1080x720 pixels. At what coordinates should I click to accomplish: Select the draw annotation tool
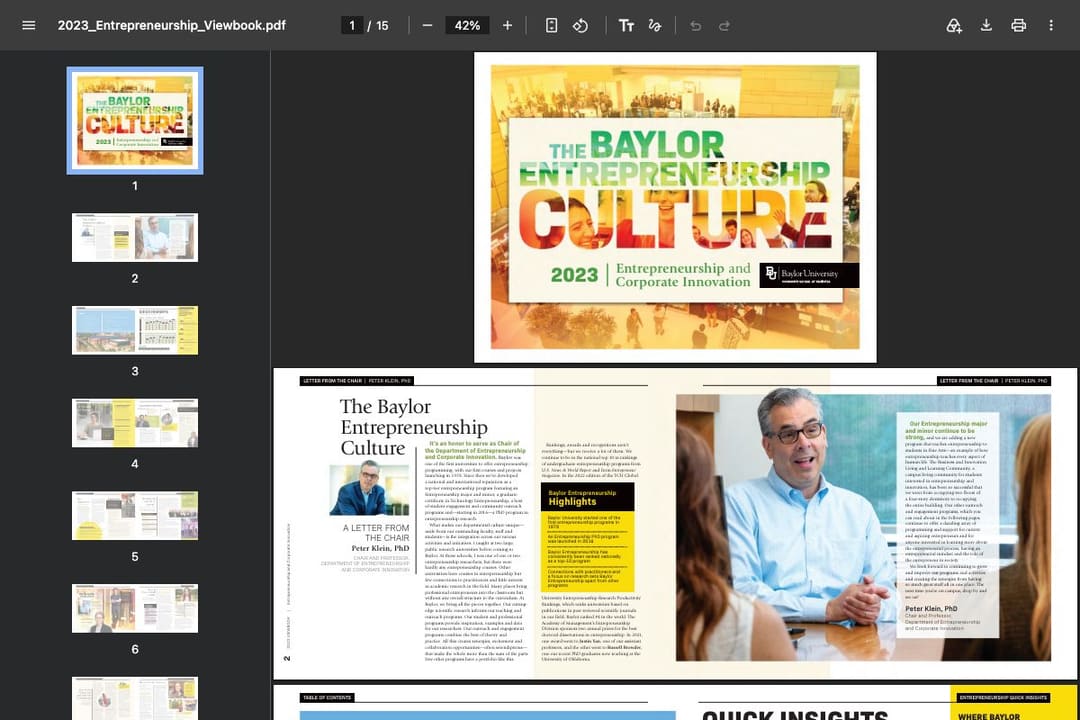654,25
